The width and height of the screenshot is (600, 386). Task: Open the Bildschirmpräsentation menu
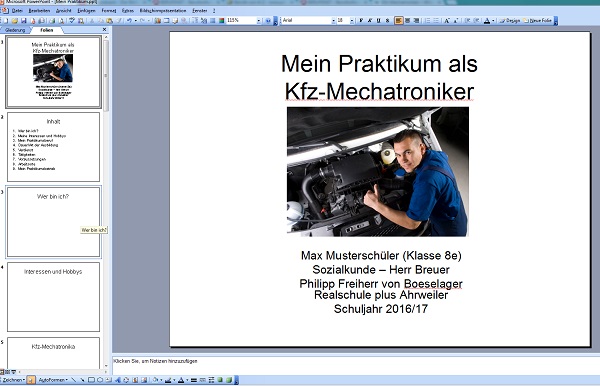tap(163, 11)
